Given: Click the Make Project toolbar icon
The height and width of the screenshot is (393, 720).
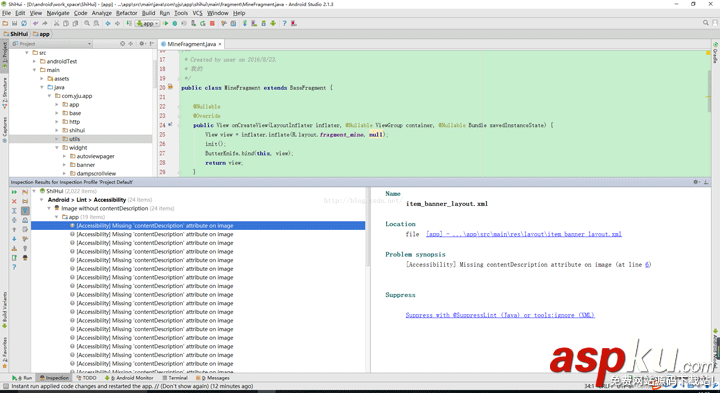Looking at the screenshot, I should pos(129,23).
